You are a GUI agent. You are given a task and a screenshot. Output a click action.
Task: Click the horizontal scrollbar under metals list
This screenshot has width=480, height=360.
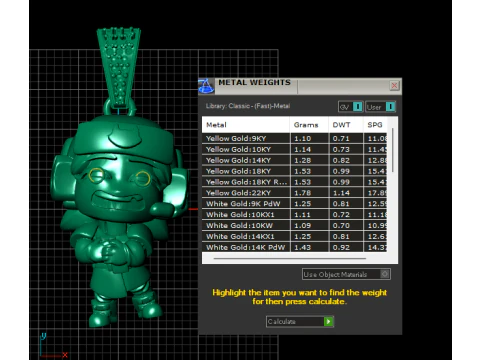point(290,258)
